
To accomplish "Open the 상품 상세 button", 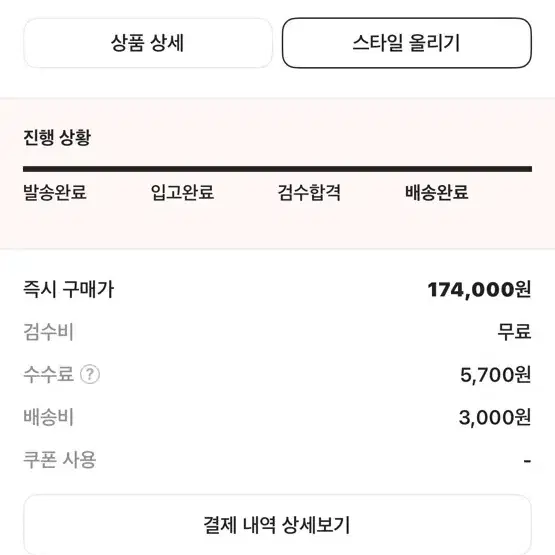I will [148, 43].
